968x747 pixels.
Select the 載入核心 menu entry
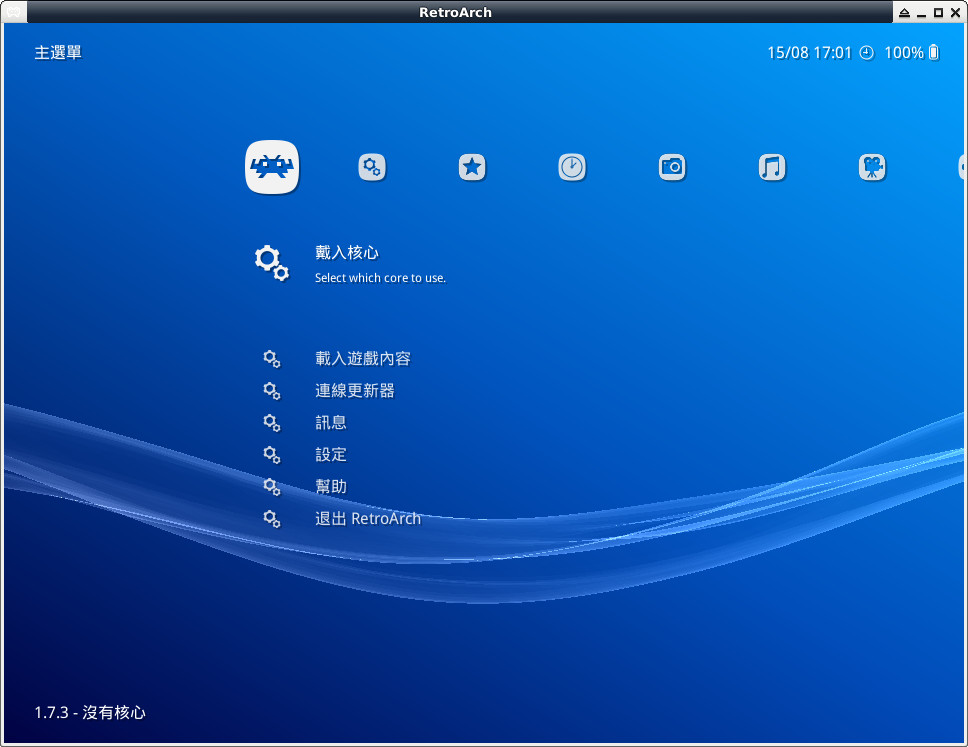(x=346, y=253)
